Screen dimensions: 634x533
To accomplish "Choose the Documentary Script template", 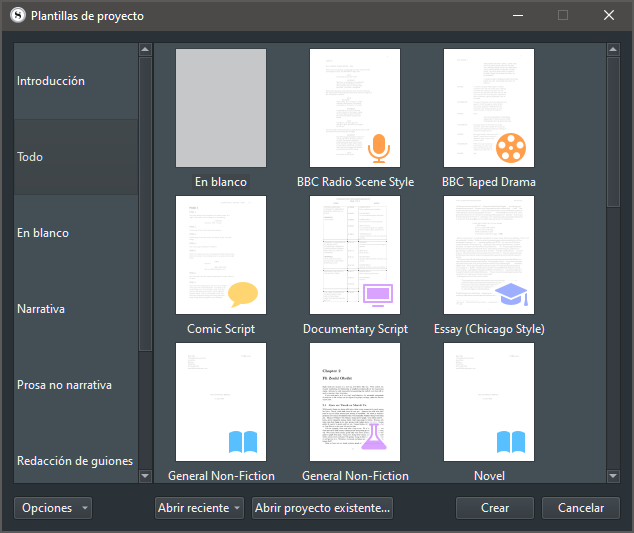I will (355, 255).
